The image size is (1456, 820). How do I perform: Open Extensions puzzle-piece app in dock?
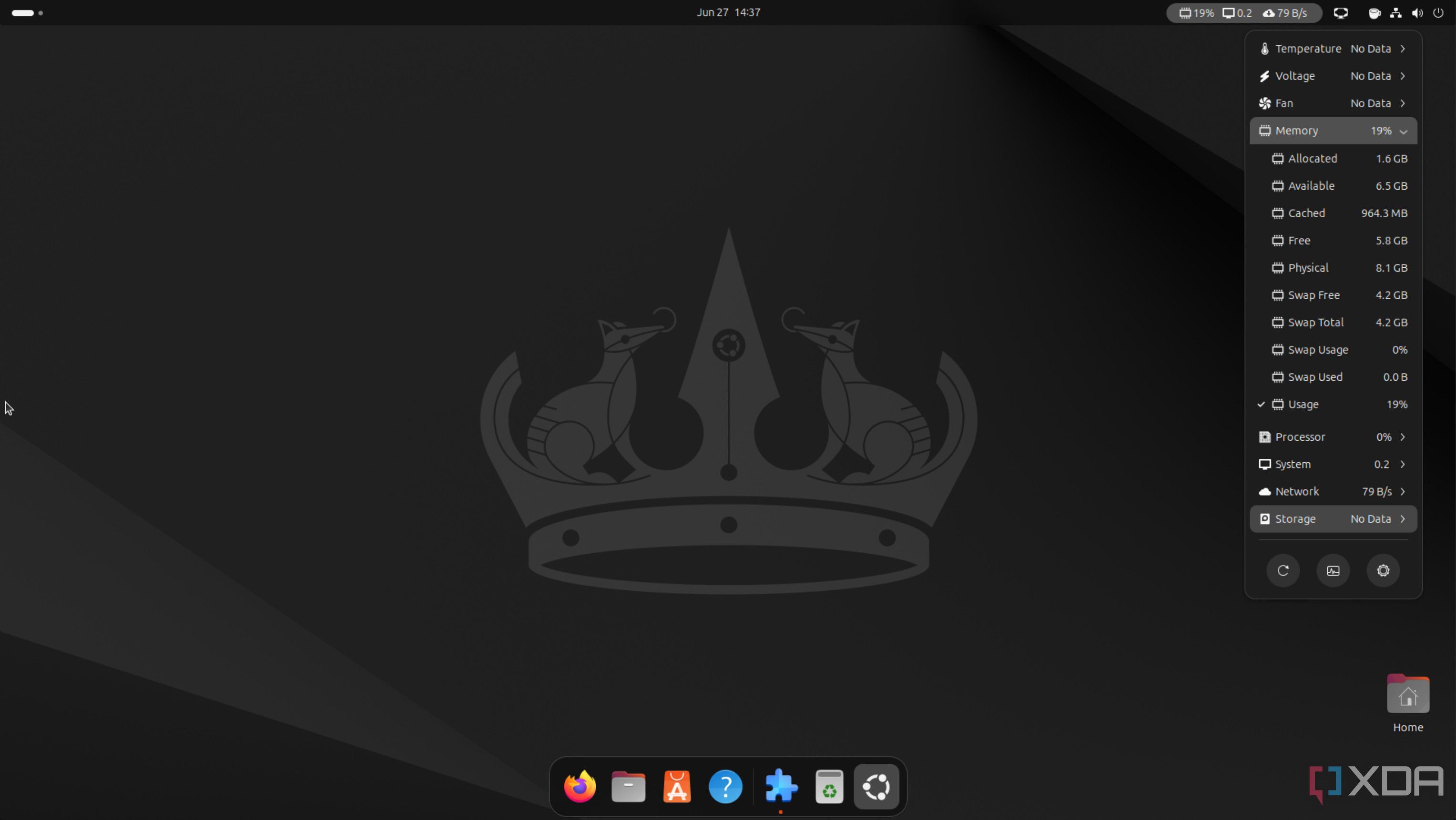point(781,787)
